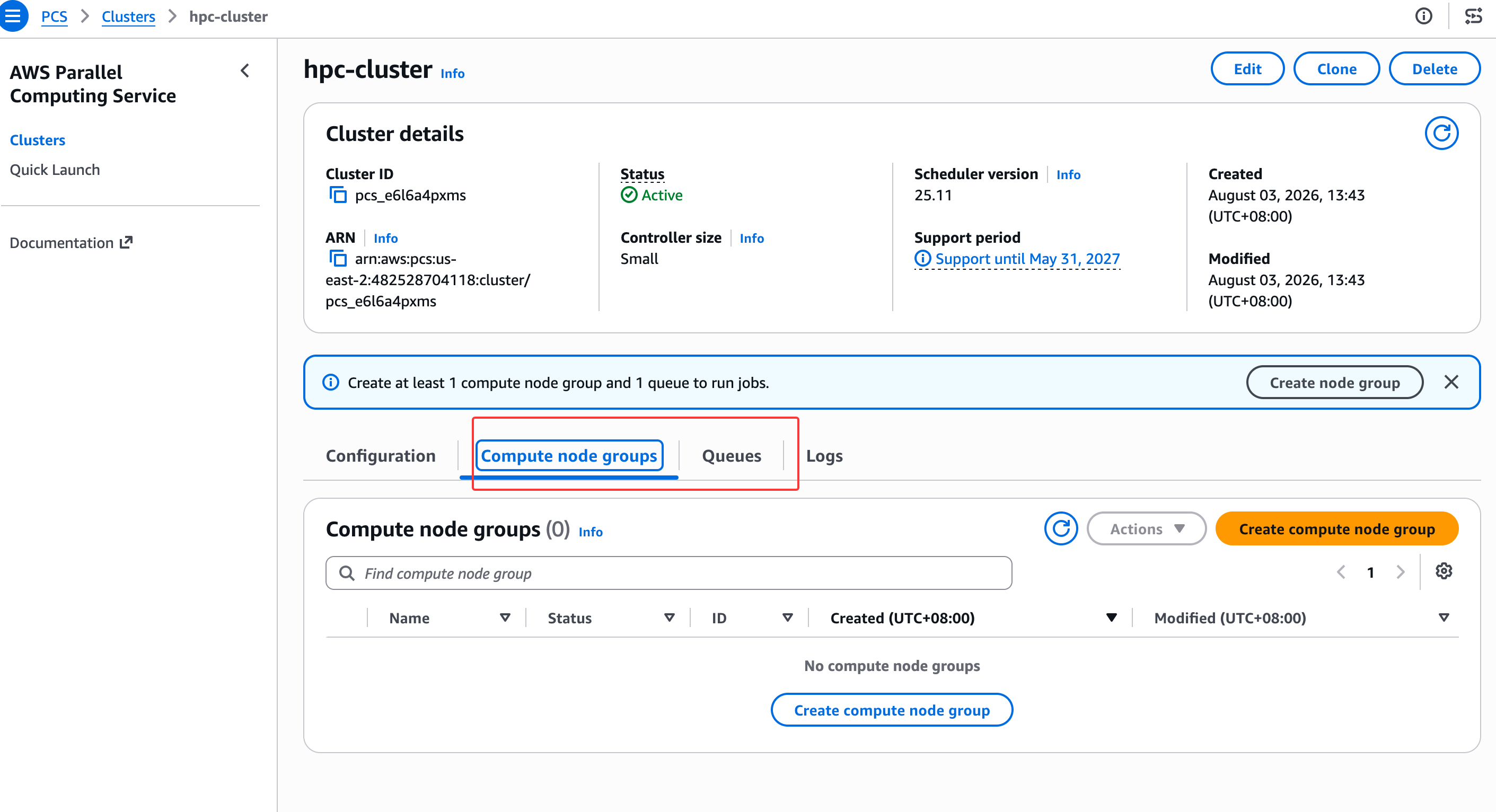Click the Edit cluster button

(x=1247, y=68)
